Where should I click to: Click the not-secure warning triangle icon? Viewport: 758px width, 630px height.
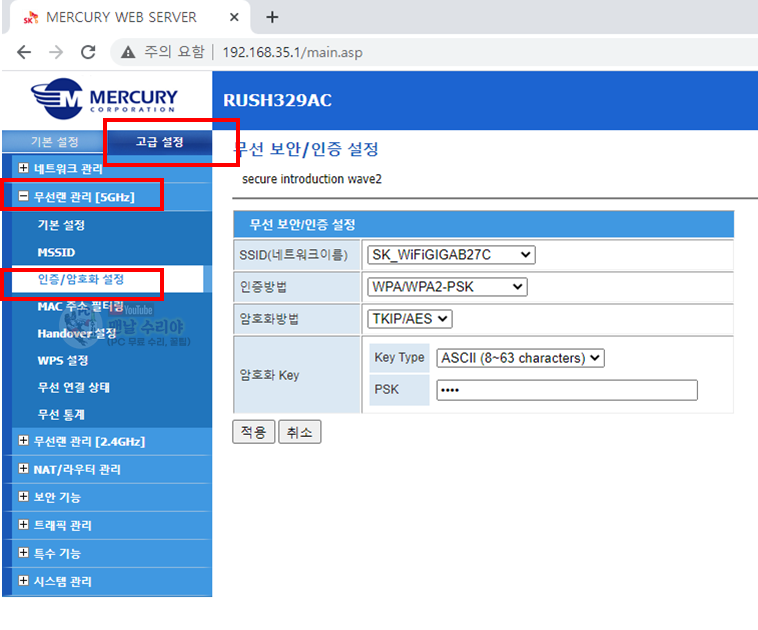point(128,52)
